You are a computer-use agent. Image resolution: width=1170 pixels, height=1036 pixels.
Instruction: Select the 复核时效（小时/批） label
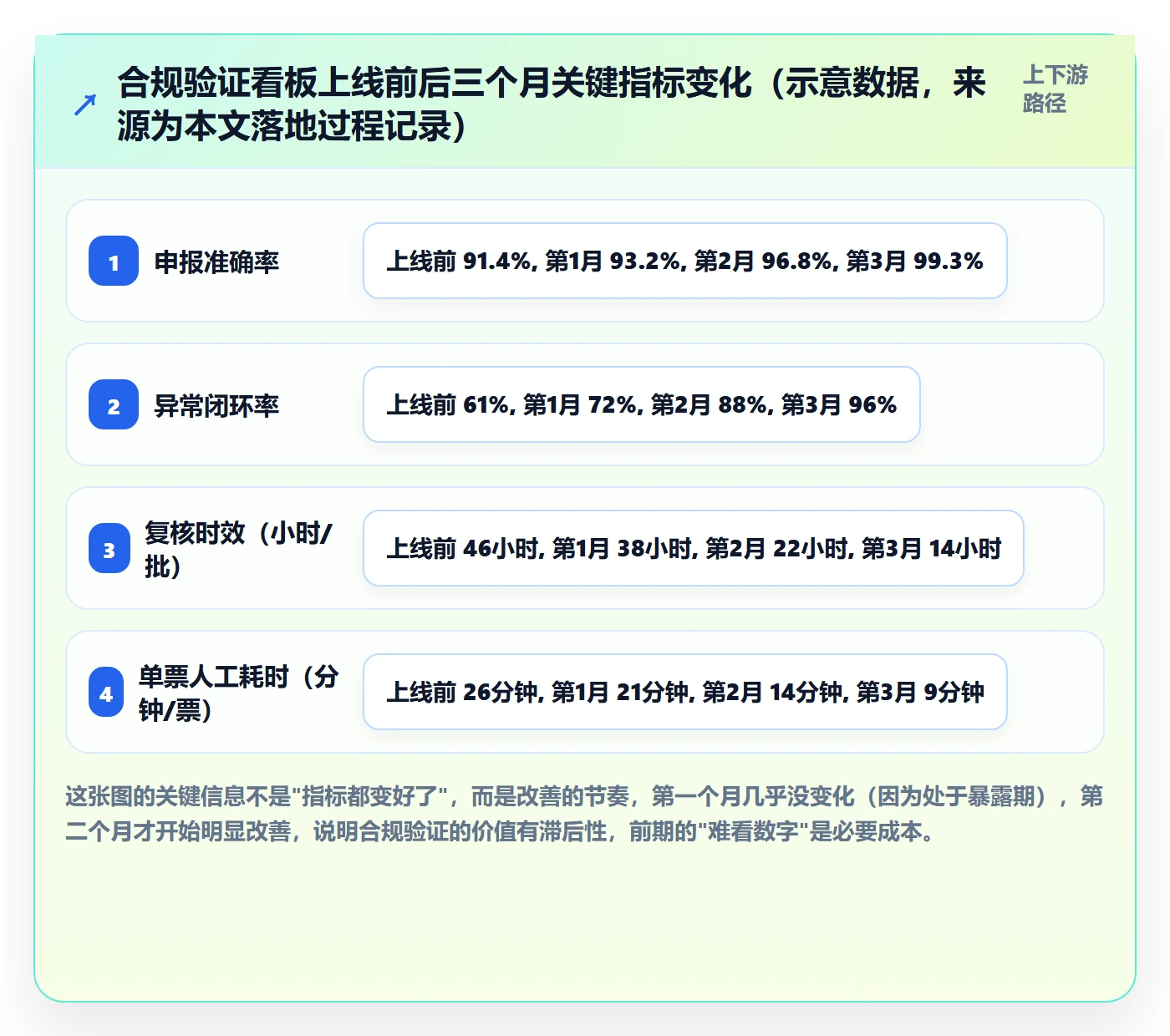point(239,549)
